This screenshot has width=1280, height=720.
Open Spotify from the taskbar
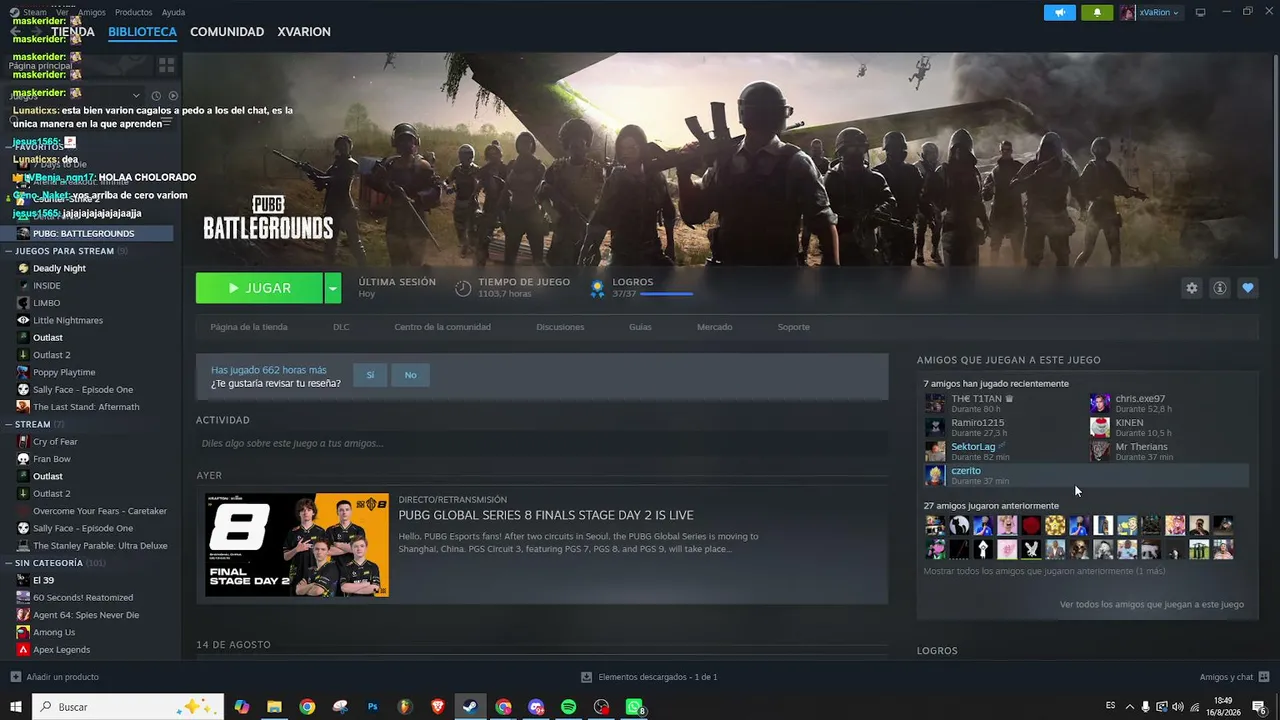pos(568,707)
